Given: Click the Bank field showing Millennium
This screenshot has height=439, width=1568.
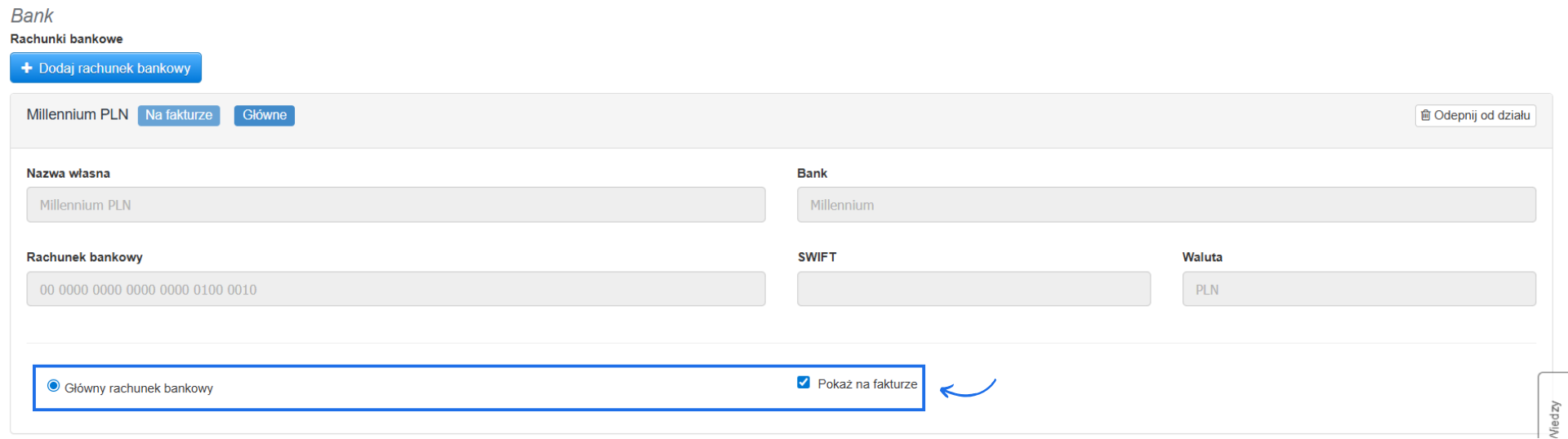Looking at the screenshot, I should 1165,206.
